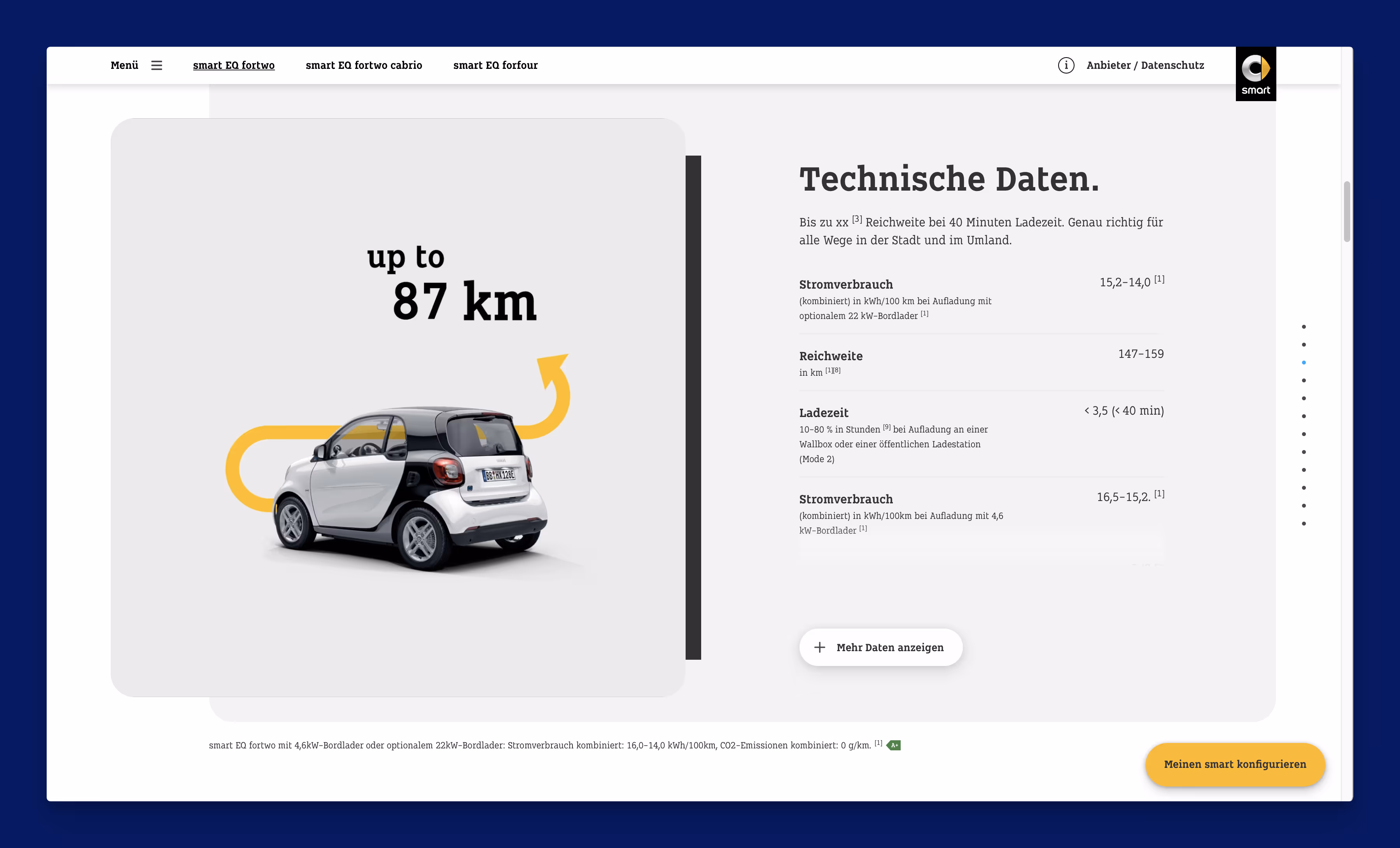Switch to the smart EQ fortwo cabrio tab
The image size is (1400, 848).
[364, 65]
